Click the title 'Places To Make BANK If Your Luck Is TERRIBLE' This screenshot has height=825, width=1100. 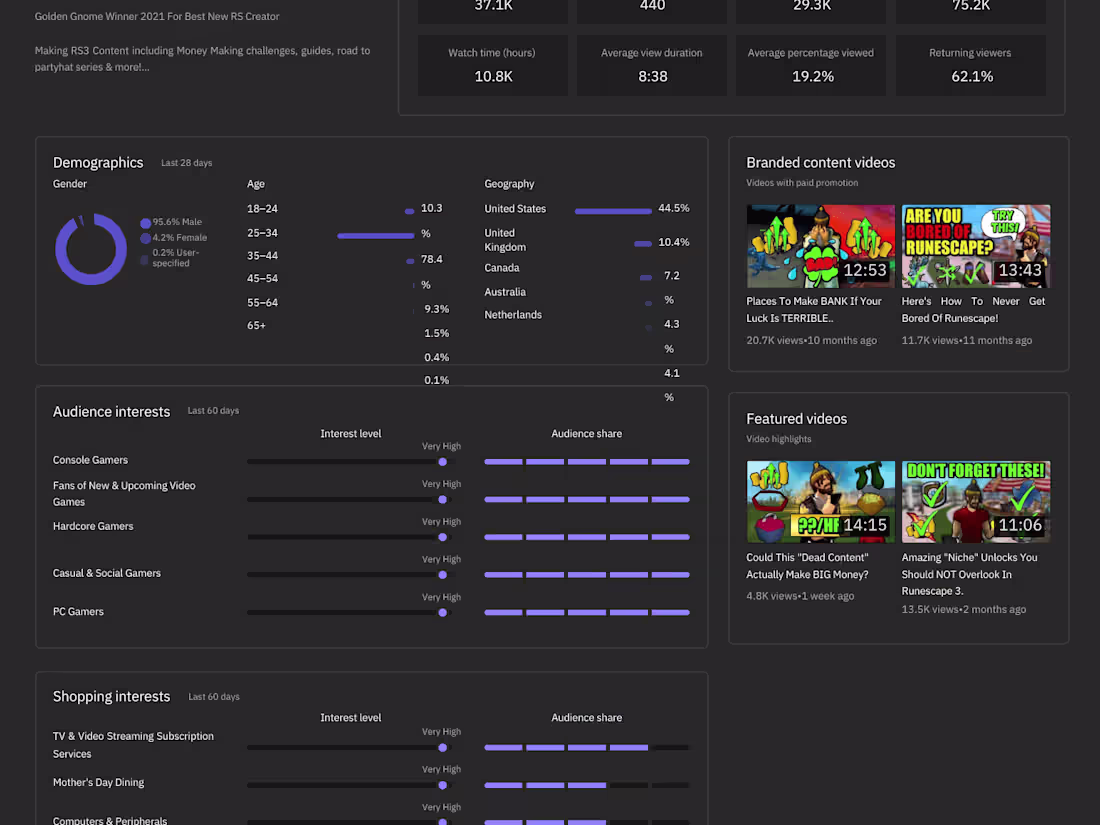pyautogui.click(x=814, y=309)
